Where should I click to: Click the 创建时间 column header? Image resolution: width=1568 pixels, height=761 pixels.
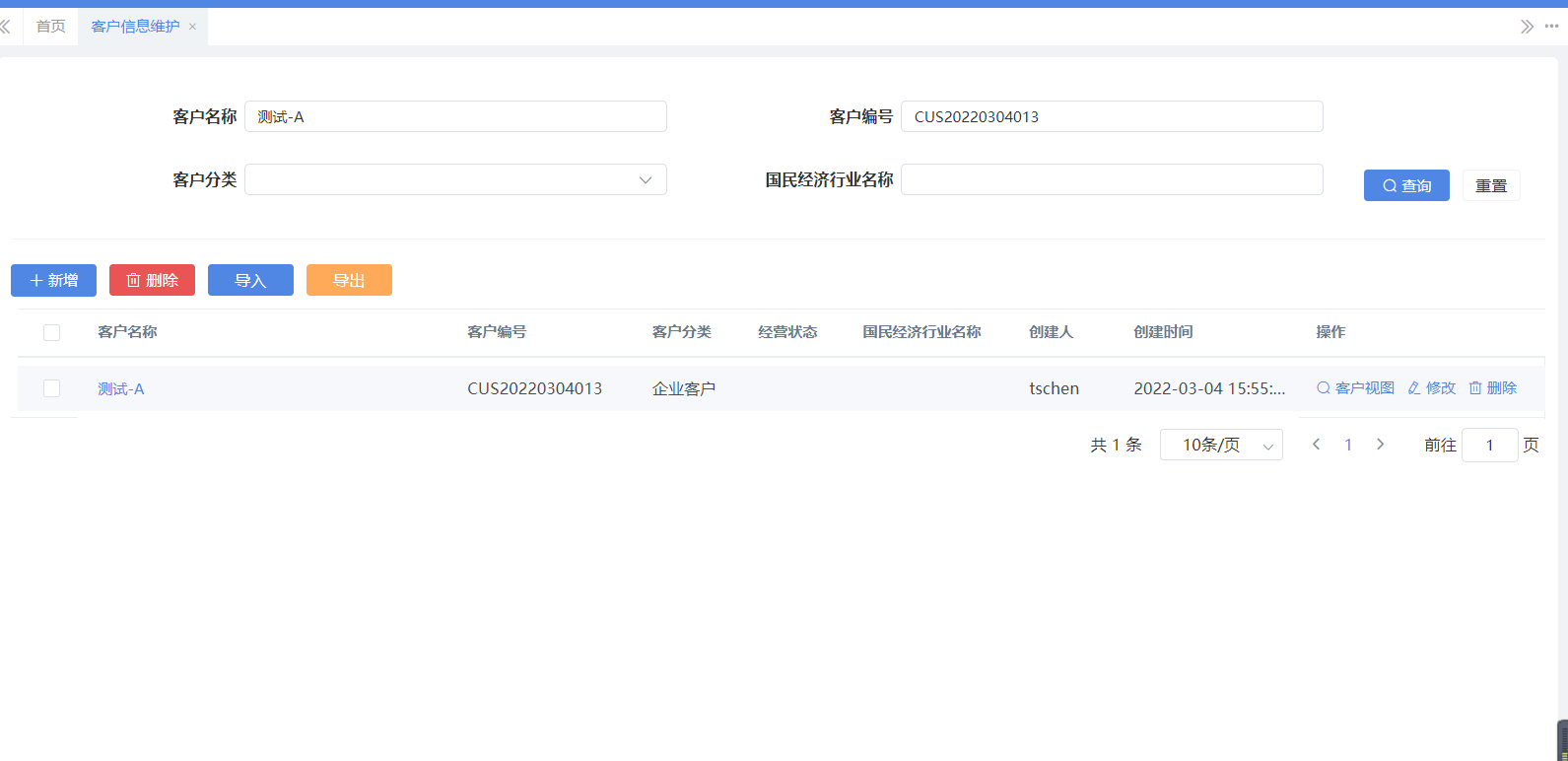[1163, 332]
